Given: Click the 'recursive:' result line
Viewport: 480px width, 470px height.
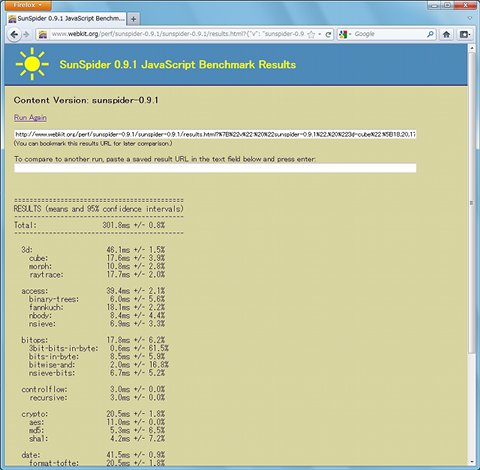Looking at the screenshot, I should [x=97, y=398].
